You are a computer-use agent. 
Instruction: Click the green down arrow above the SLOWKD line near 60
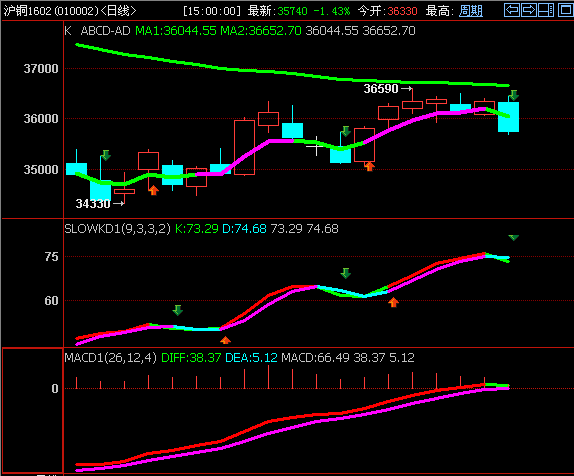tap(346, 273)
